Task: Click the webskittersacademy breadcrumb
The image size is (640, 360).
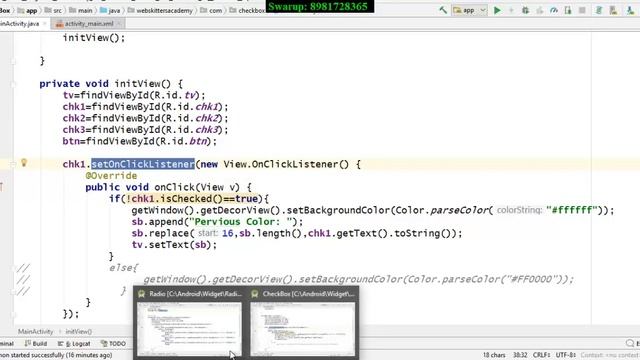Action: tap(160, 10)
